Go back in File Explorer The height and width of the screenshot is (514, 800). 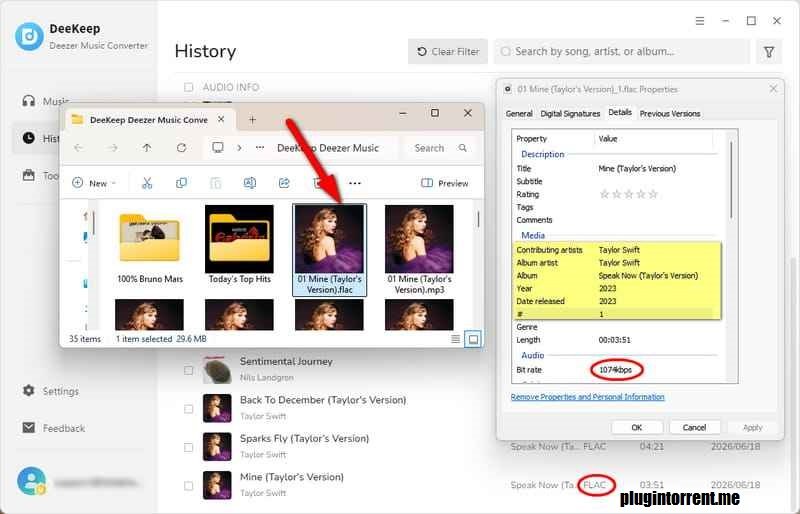tap(79, 148)
